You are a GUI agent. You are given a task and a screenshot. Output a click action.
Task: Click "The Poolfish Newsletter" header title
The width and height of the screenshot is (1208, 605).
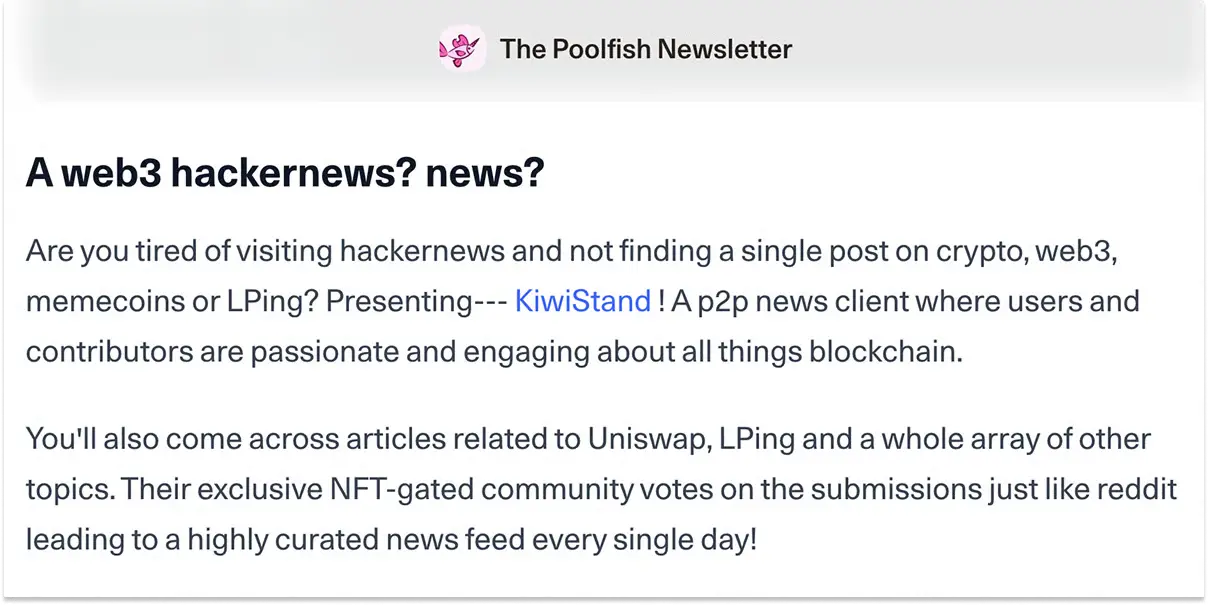[x=646, y=48]
